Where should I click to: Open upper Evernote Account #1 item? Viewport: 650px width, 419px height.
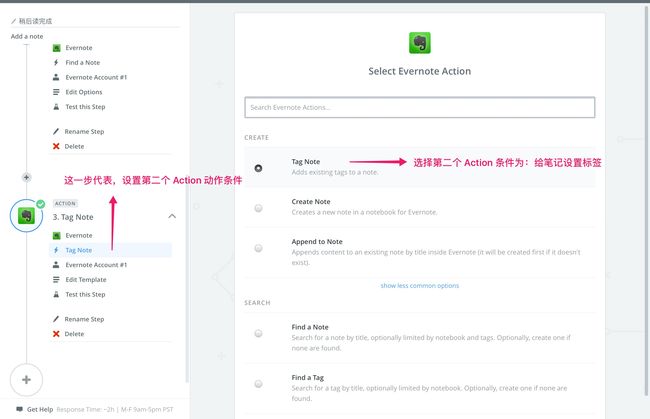pos(96,77)
